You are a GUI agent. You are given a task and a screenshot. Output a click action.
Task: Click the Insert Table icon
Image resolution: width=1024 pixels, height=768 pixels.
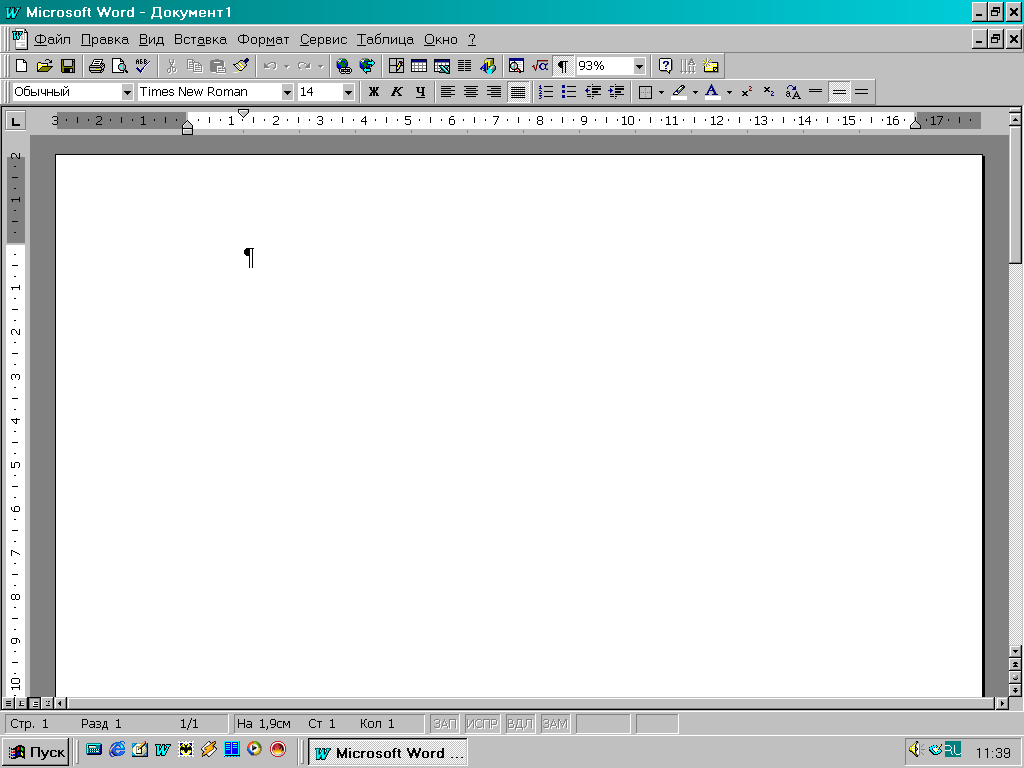pos(419,66)
